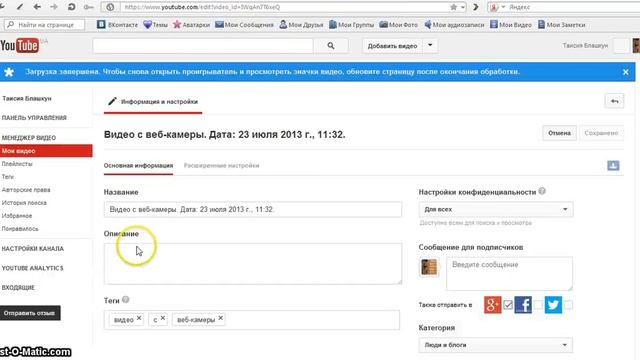The width and height of the screenshot is (640, 360).
Task: Open Панель управления in the sidebar
Action: 34,118
